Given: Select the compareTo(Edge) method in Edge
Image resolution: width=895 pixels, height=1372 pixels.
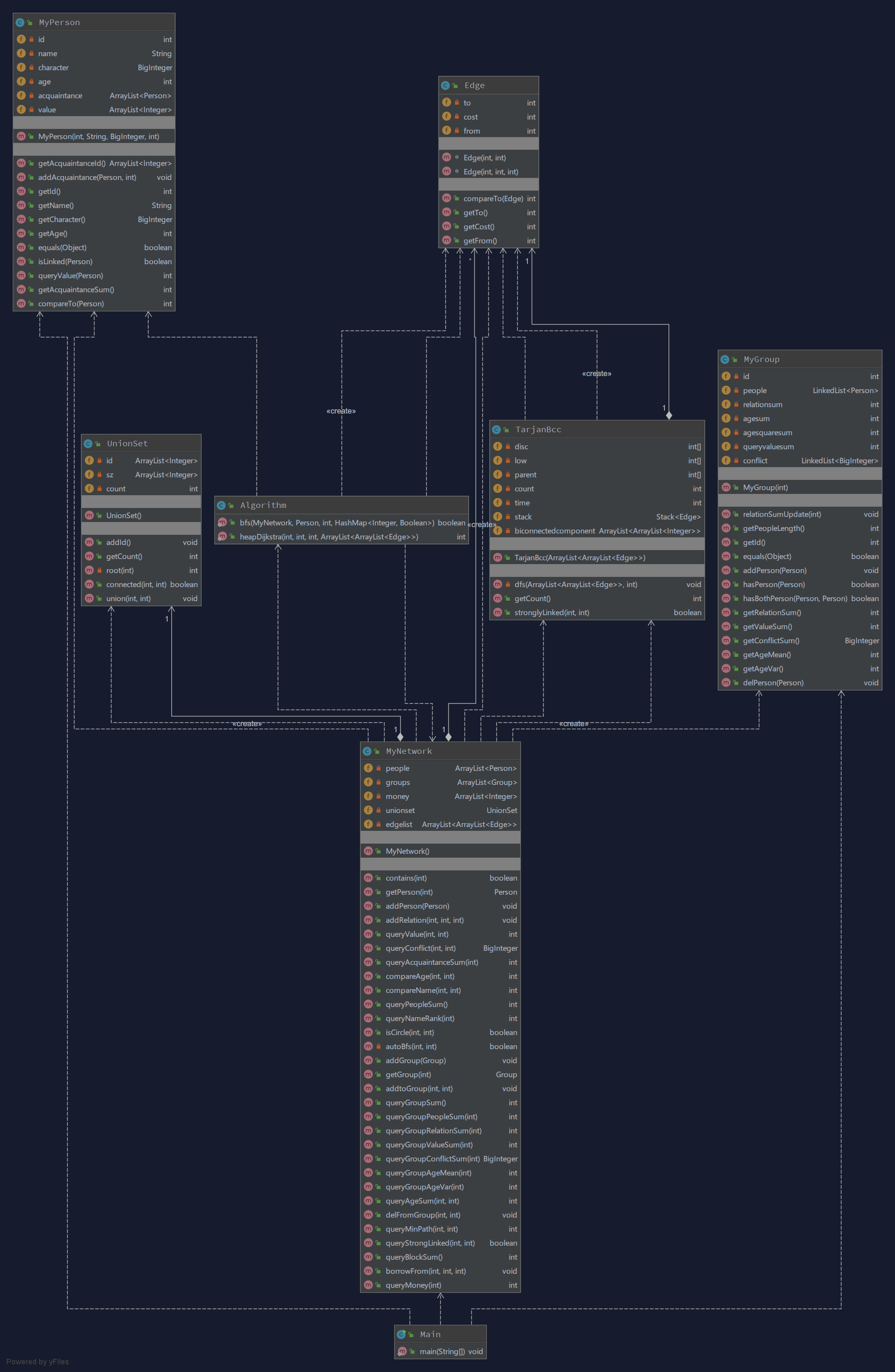Looking at the screenshot, I should pos(493,199).
